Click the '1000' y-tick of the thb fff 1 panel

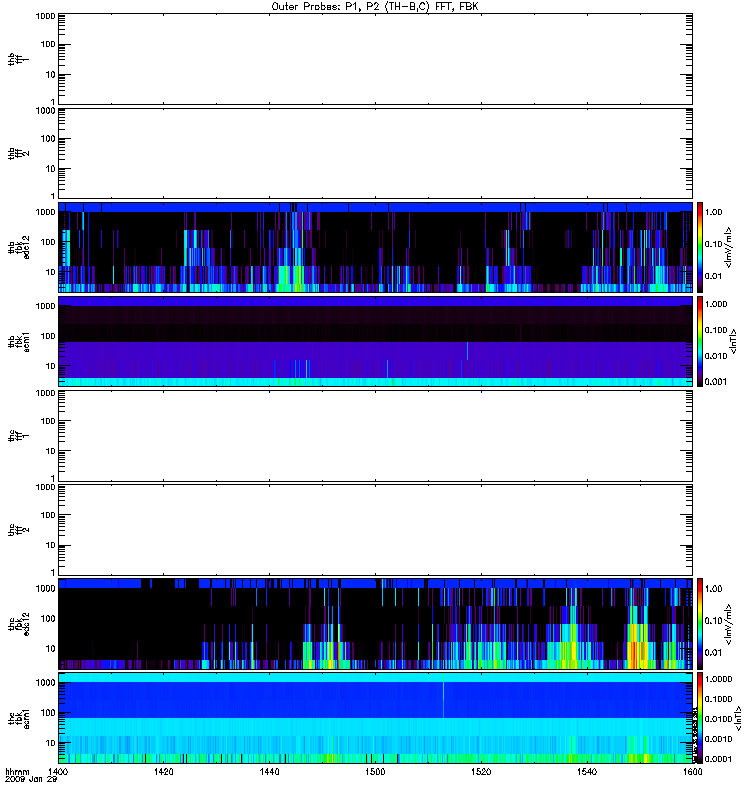point(45,16)
